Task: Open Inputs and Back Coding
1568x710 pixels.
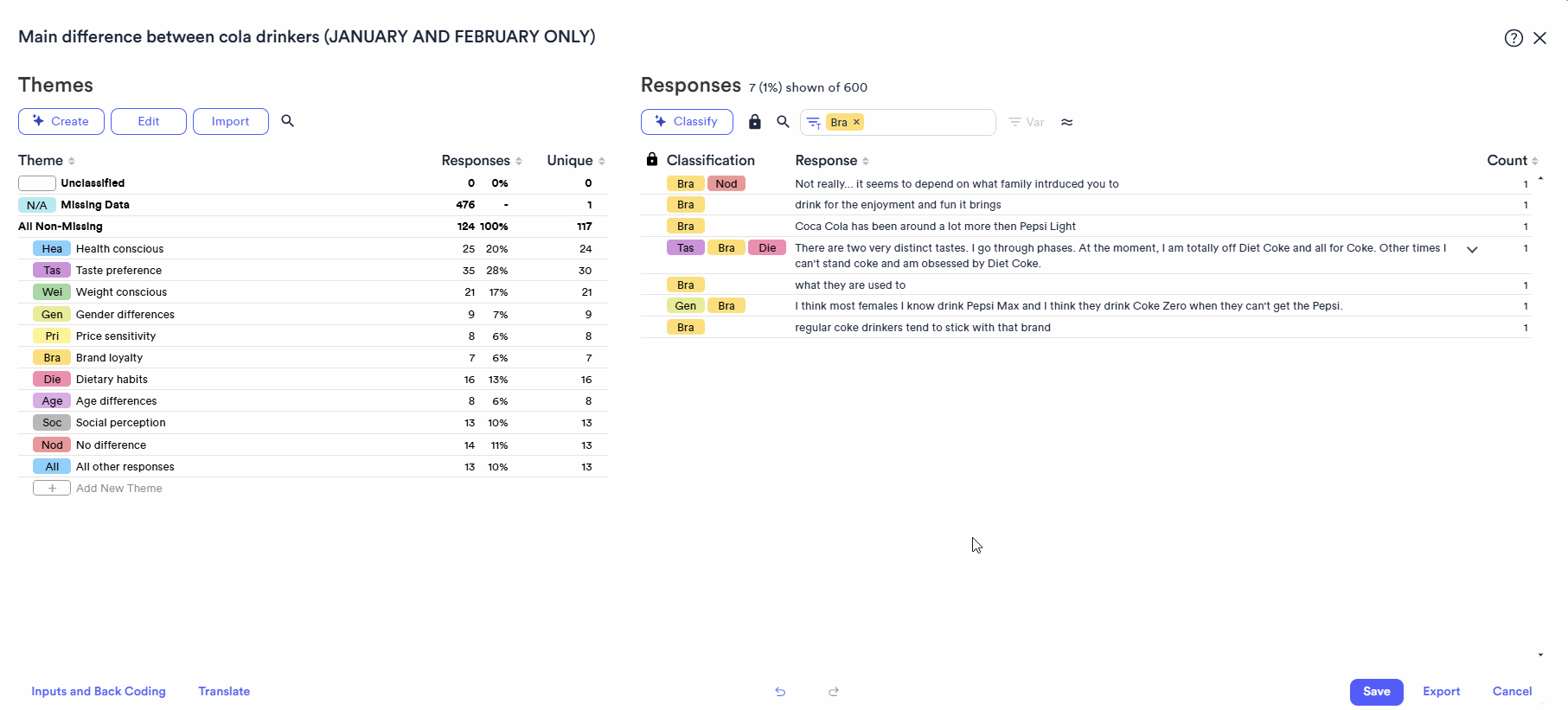Action: pyautogui.click(x=98, y=691)
